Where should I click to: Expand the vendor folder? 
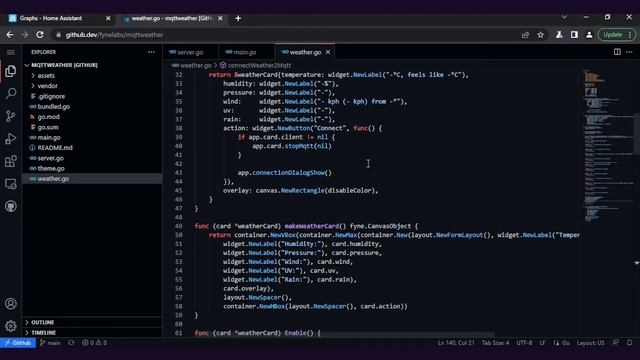click(x=92, y=86)
